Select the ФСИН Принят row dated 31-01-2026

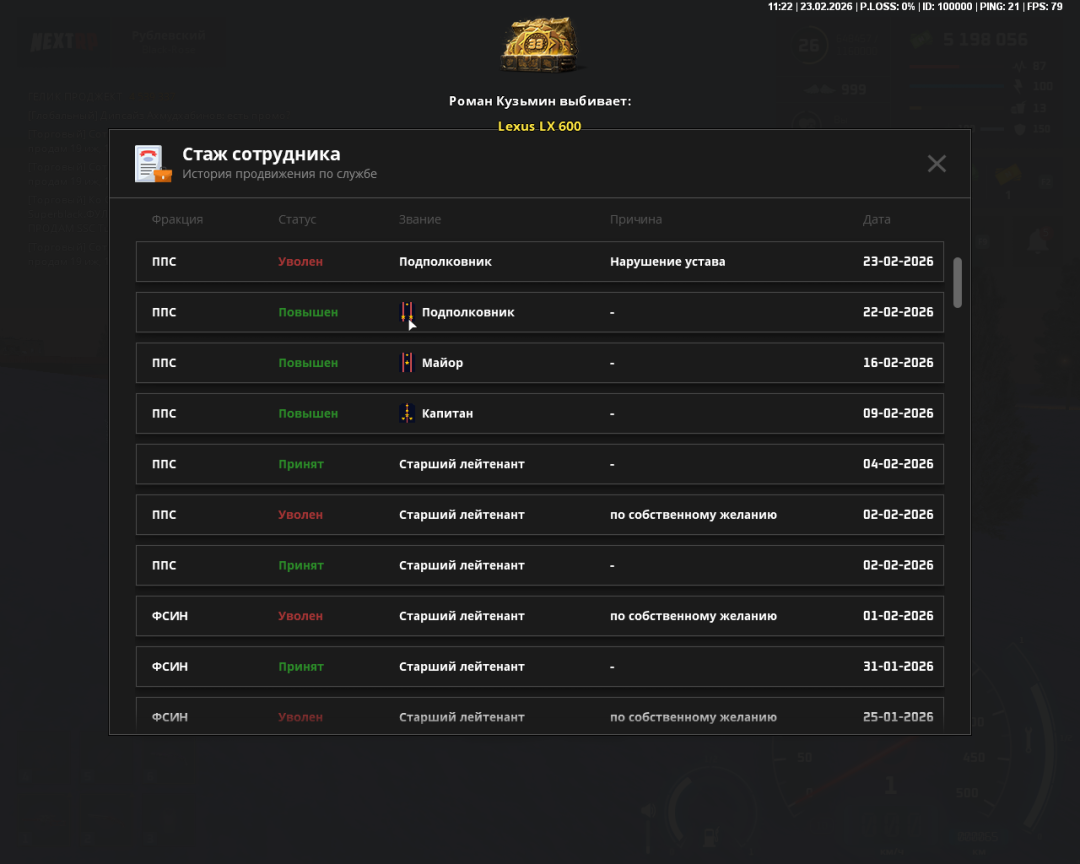pos(539,666)
